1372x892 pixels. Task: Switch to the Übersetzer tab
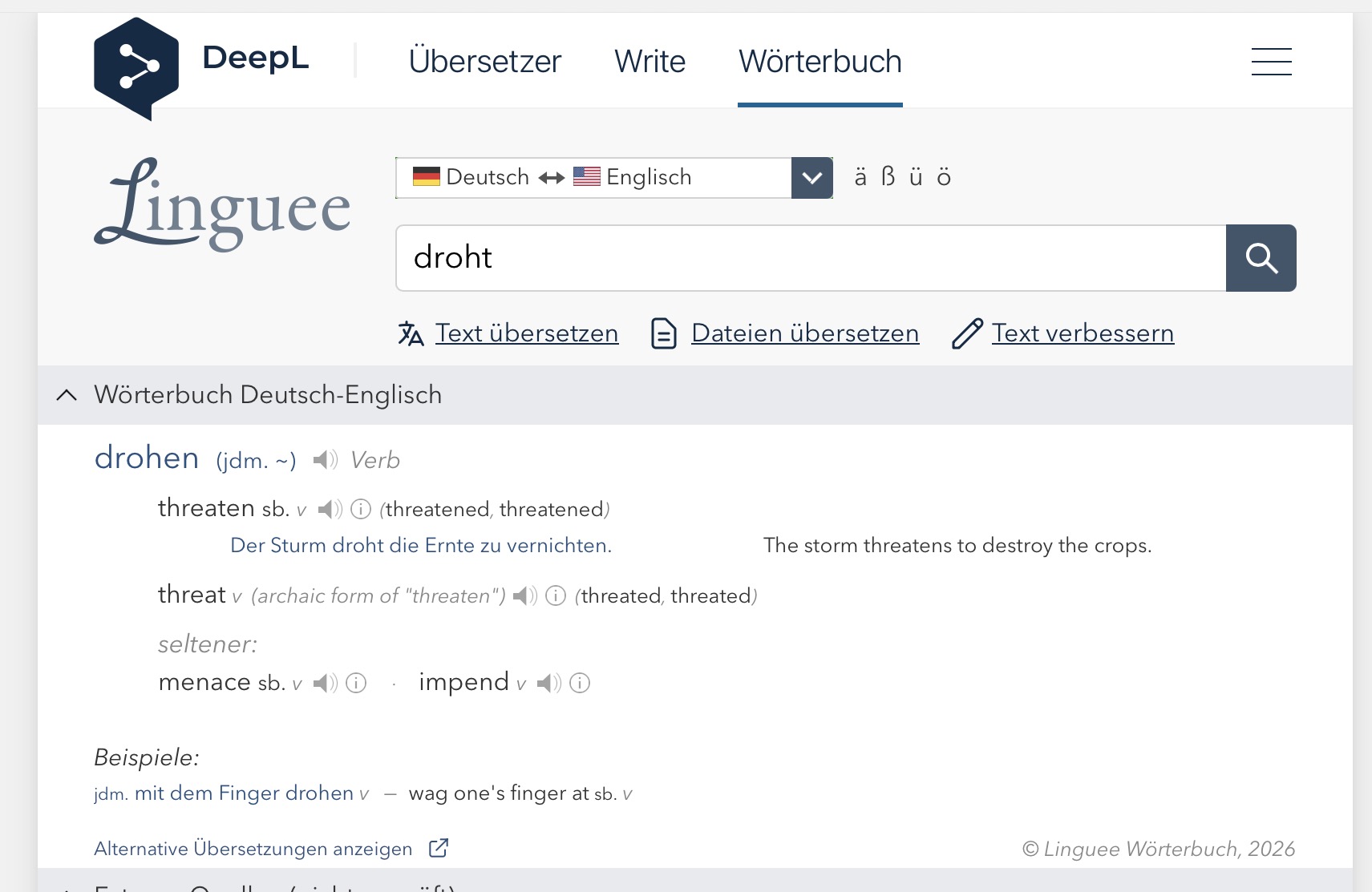coord(484,62)
